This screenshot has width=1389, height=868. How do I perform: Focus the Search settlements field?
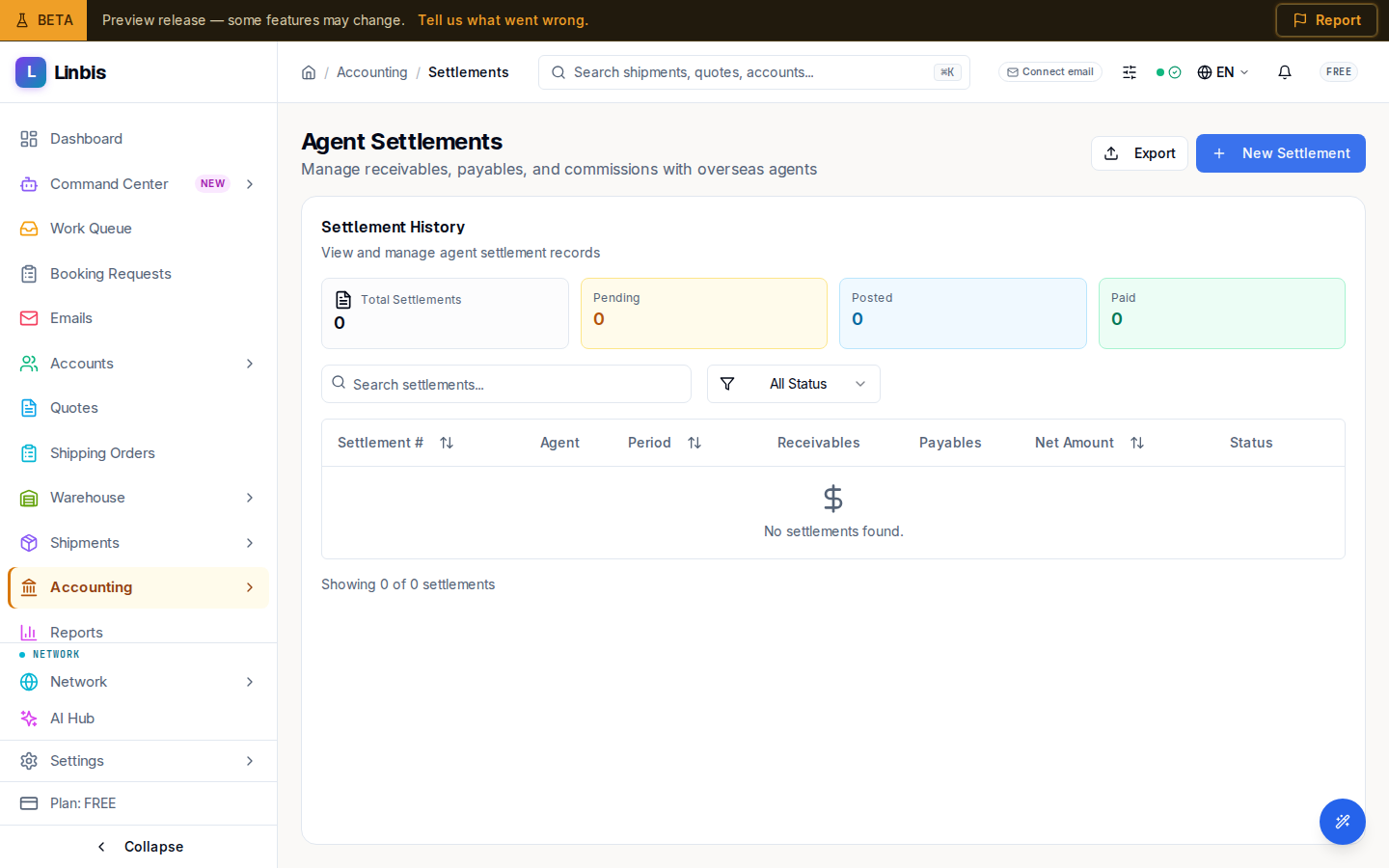point(506,384)
